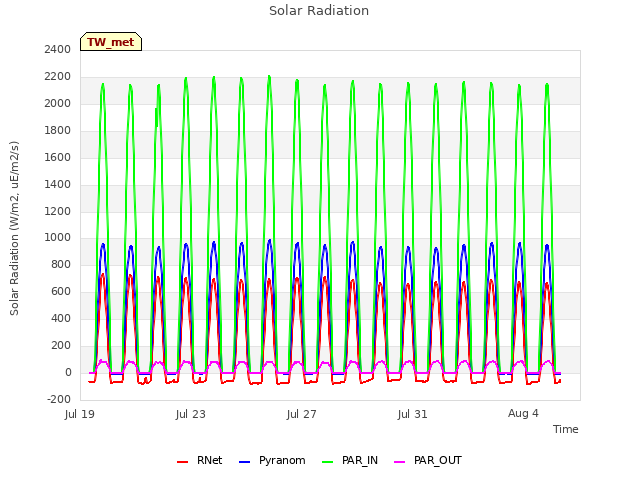Click the 0 y-axis tick label

point(68,372)
